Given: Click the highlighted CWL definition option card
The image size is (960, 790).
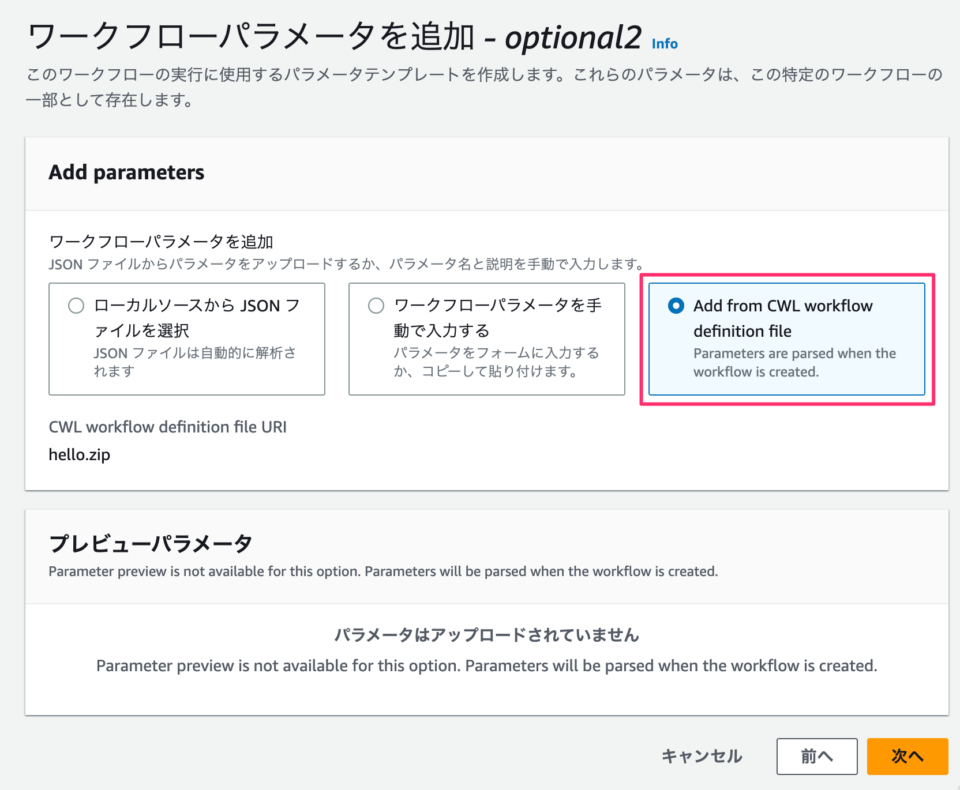Looking at the screenshot, I should pyautogui.click(x=787, y=338).
